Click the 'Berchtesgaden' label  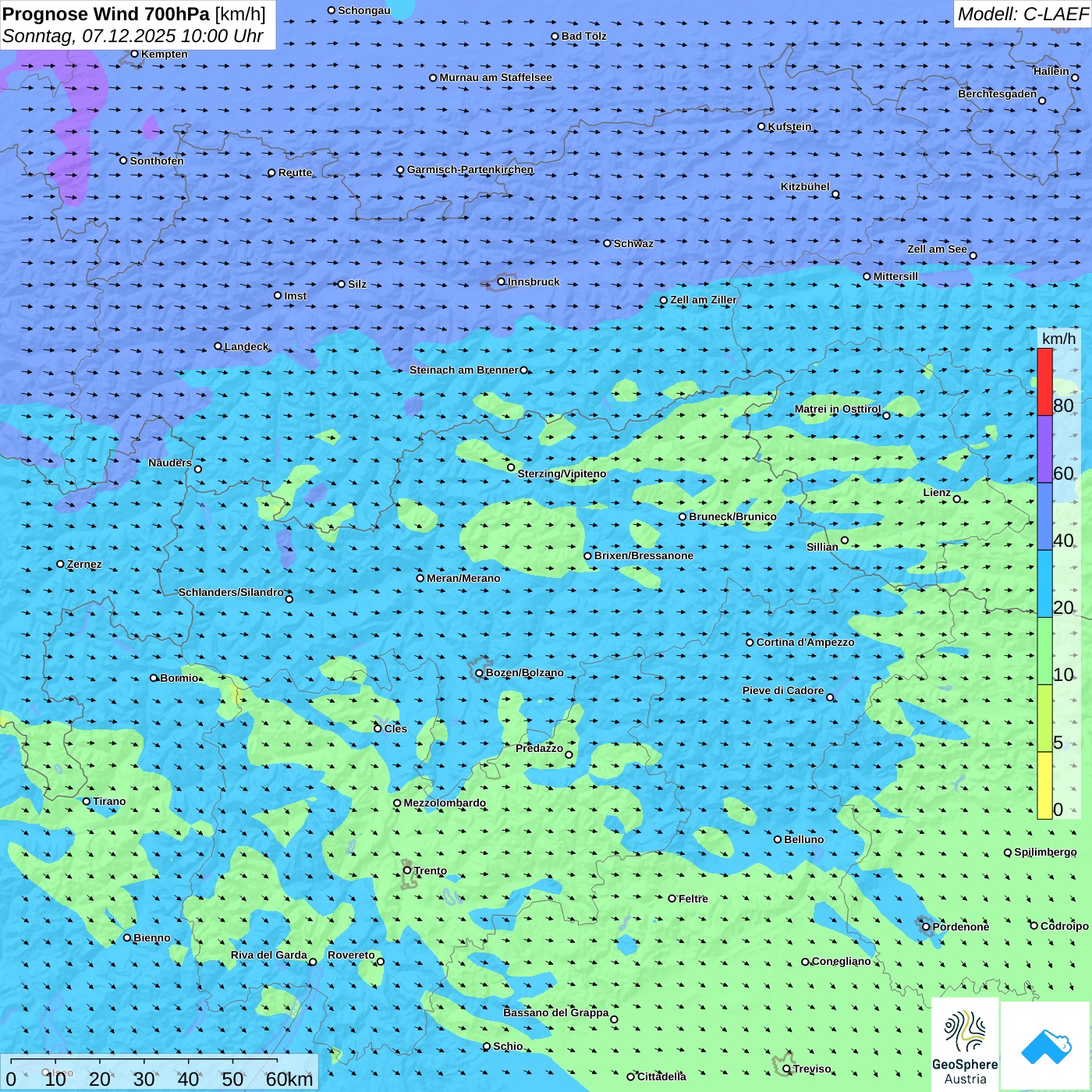click(997, 94)
